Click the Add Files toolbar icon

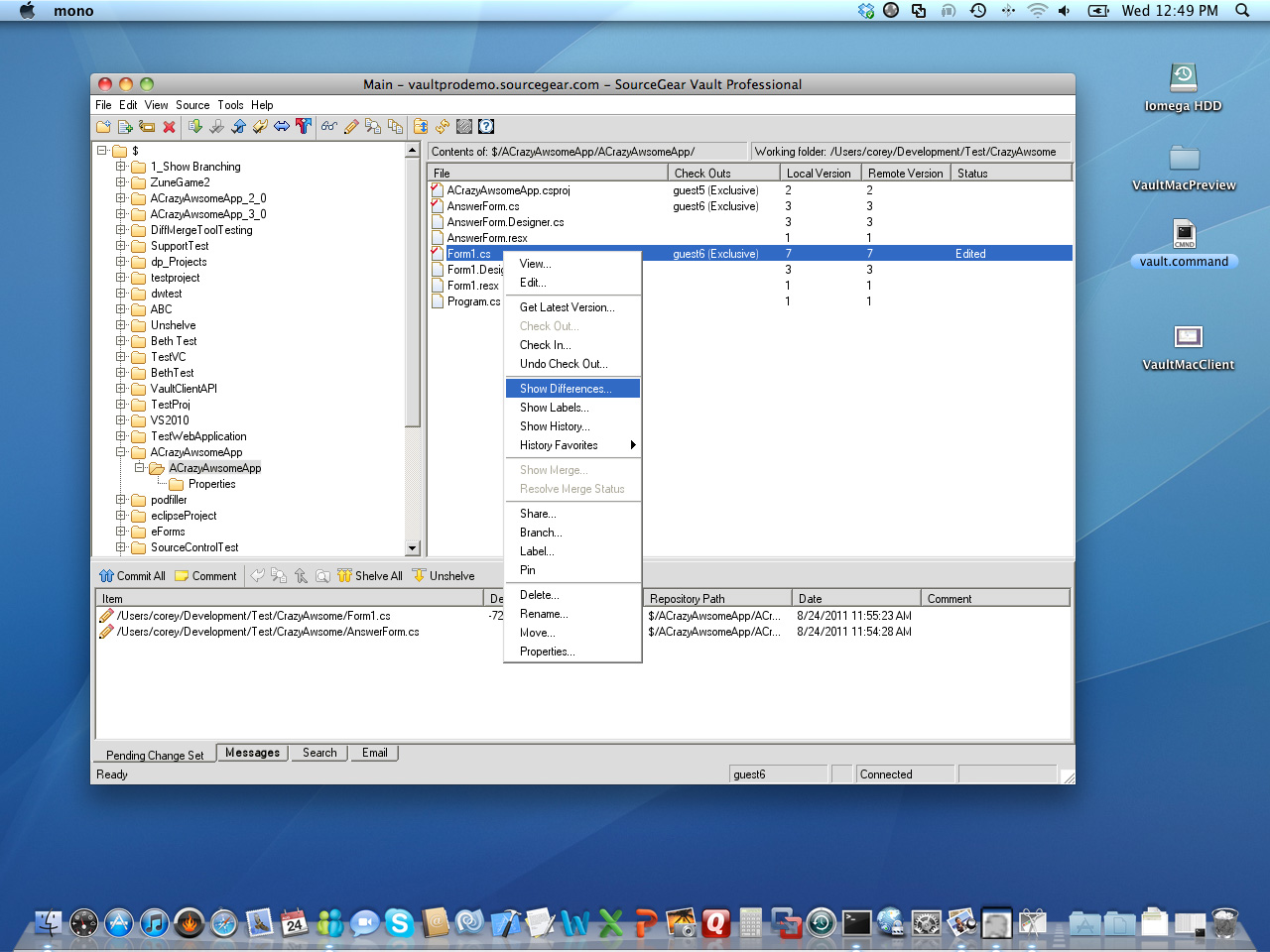pos(125,127)
